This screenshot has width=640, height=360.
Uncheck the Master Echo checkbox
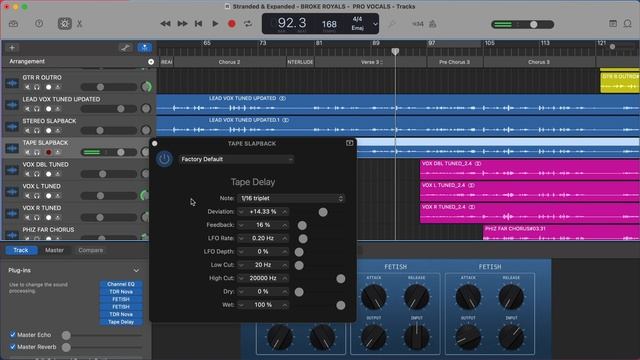[x=13, y=335]
